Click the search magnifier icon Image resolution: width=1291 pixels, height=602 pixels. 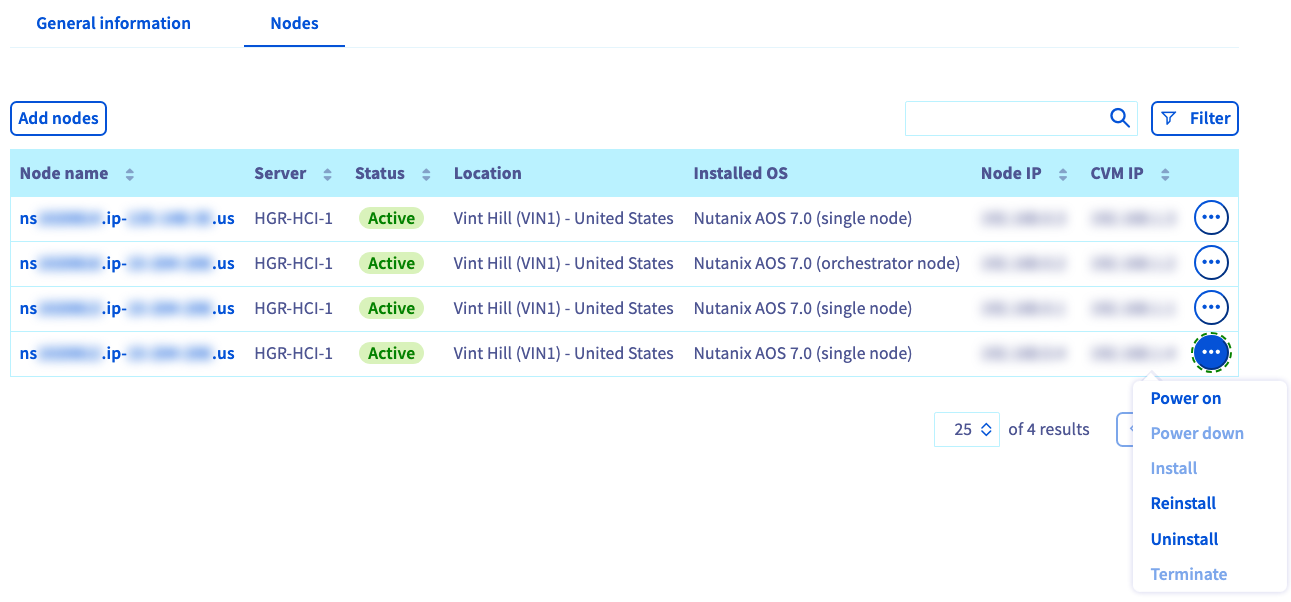pos(1120,118)
